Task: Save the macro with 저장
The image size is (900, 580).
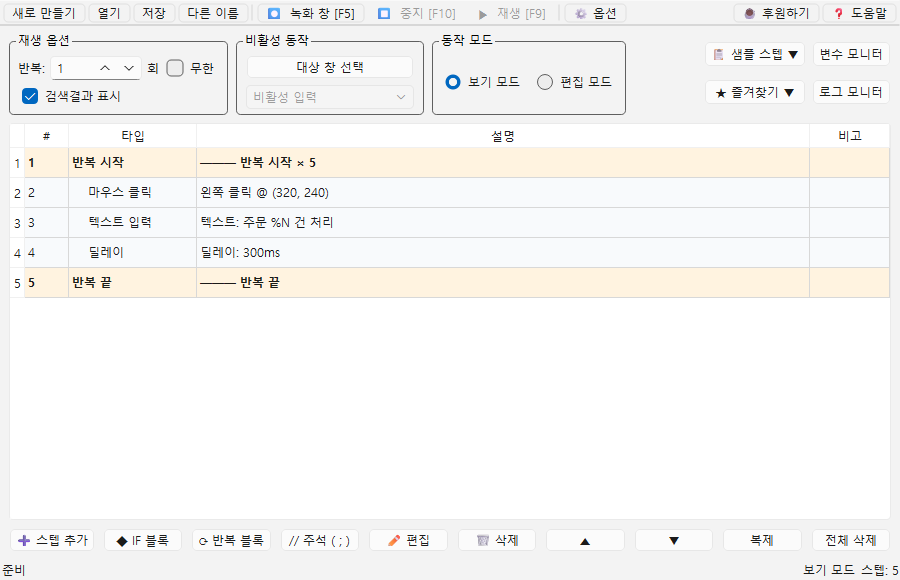Action: coord(154,13)
